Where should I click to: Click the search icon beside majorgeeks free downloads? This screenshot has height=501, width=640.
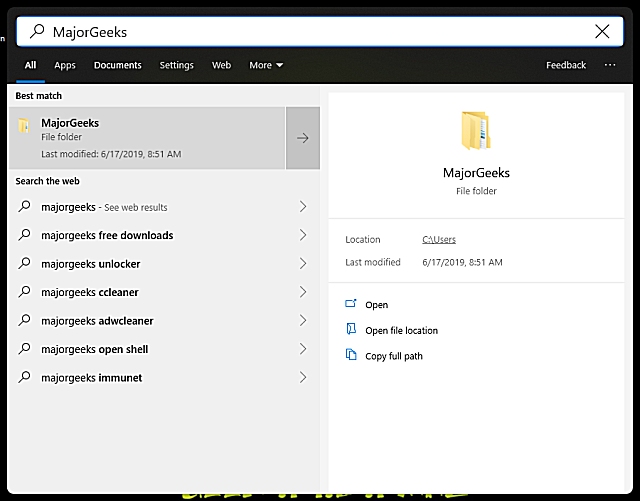click(24, 235)
